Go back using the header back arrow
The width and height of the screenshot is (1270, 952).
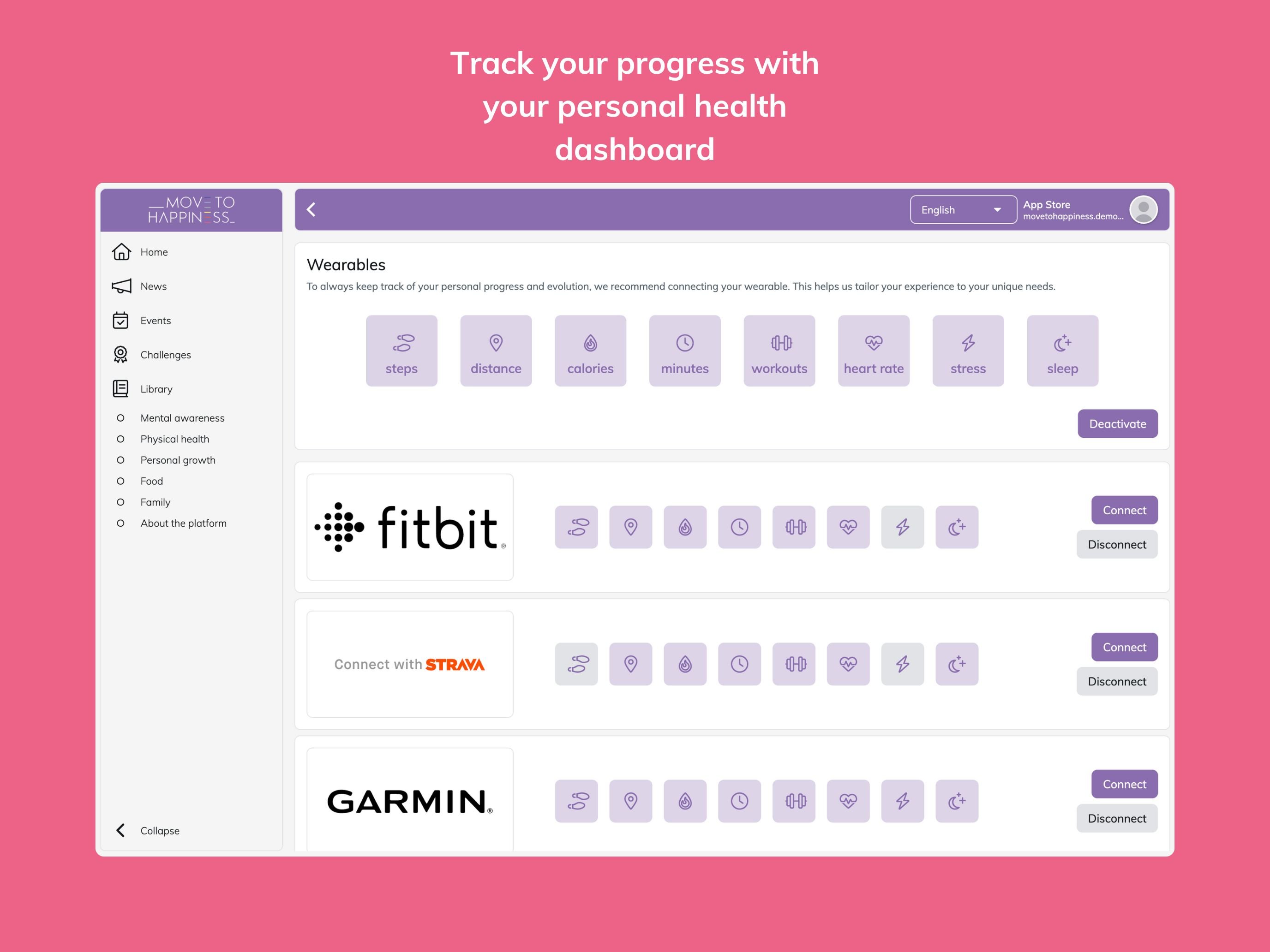pos(312,209)
